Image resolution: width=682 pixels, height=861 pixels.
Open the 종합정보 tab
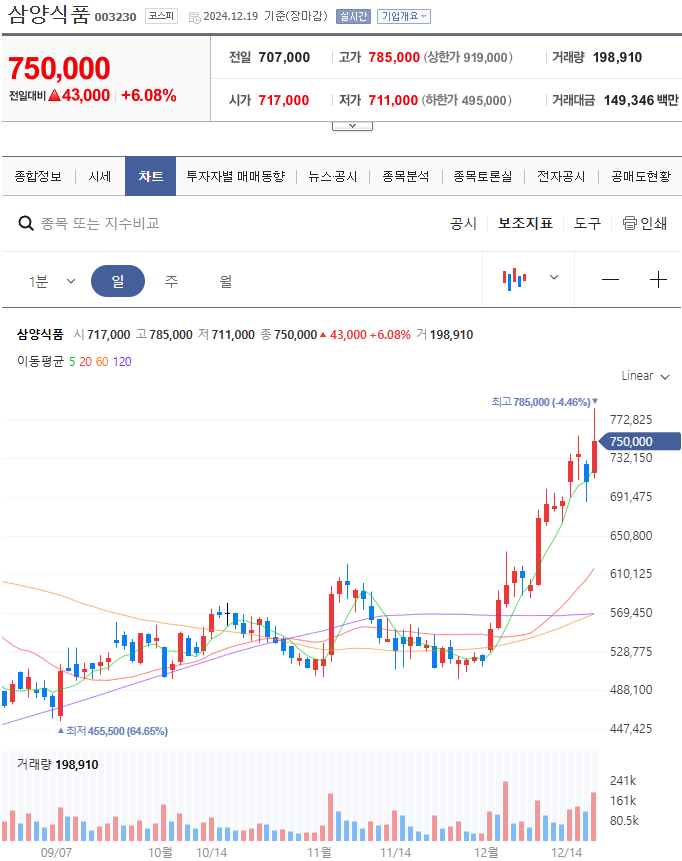[x=38, y=176]
